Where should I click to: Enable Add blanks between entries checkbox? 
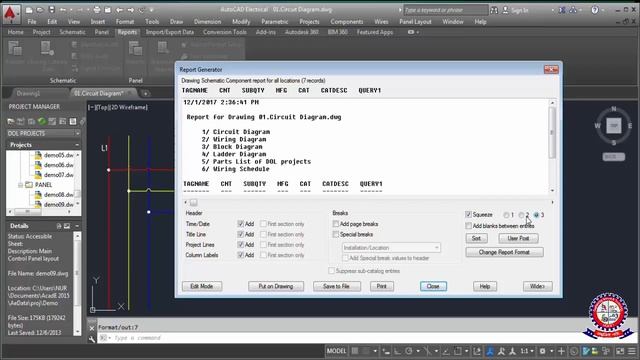[468, 226]
